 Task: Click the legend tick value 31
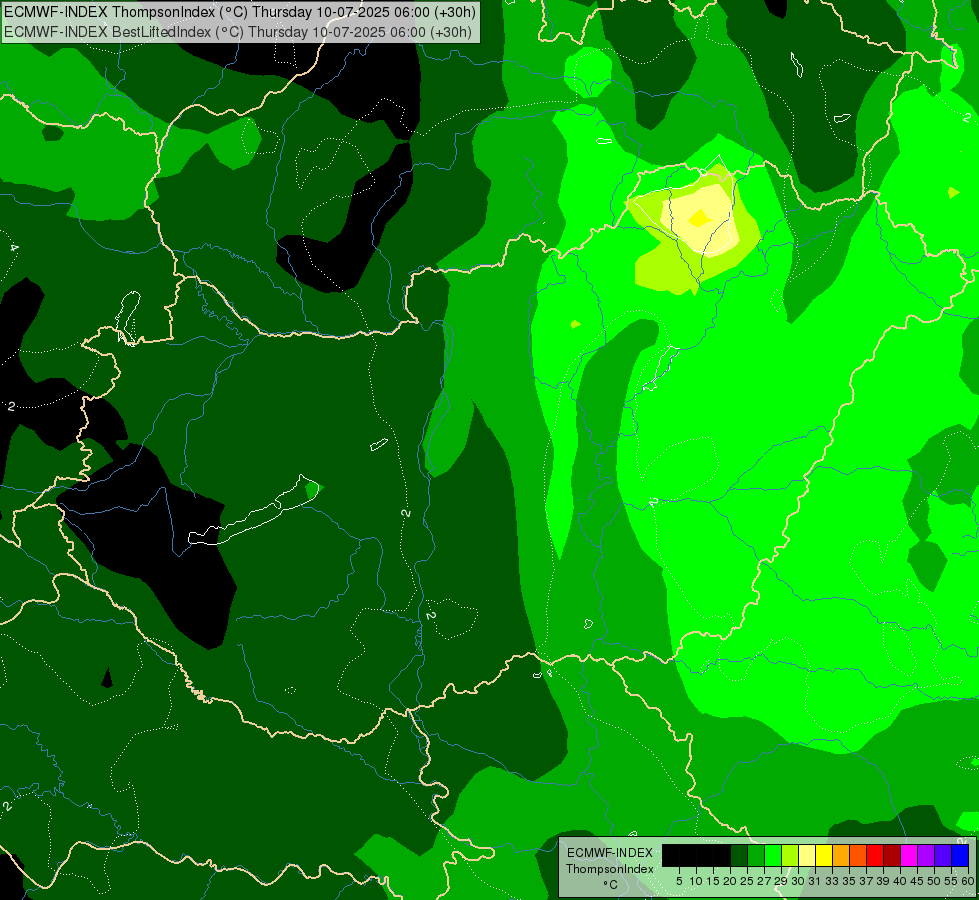point(815,881)
